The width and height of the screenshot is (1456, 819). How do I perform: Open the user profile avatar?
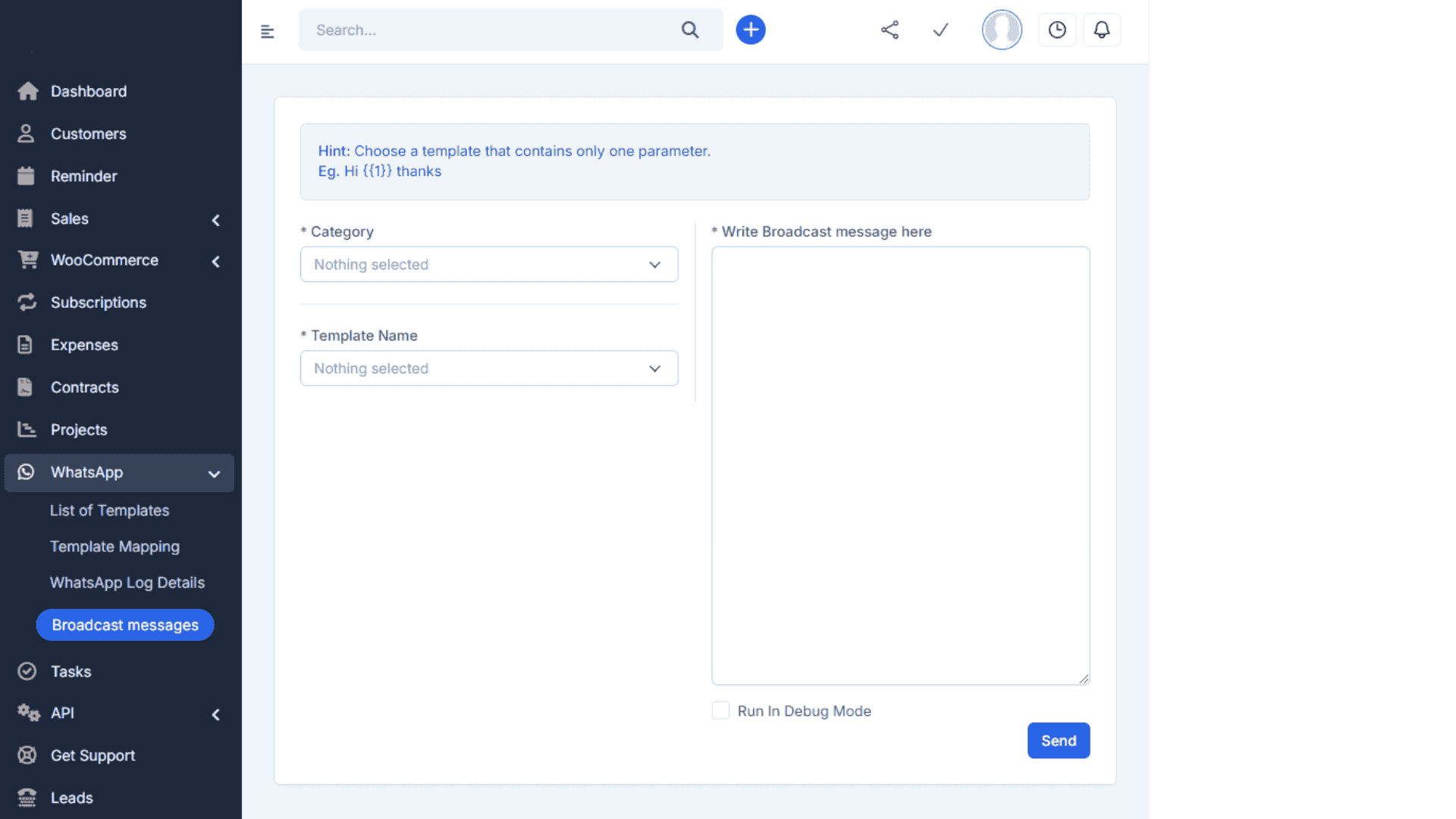(x=1002, y=30)
